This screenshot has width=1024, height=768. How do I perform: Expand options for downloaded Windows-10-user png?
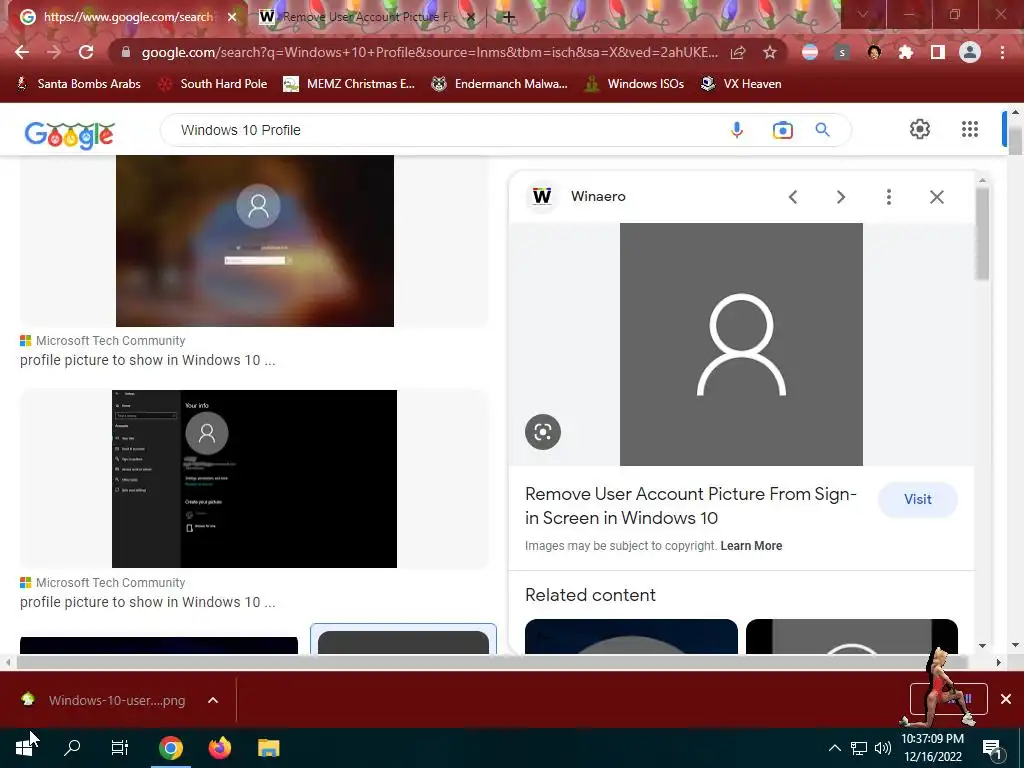coord(213,700)
